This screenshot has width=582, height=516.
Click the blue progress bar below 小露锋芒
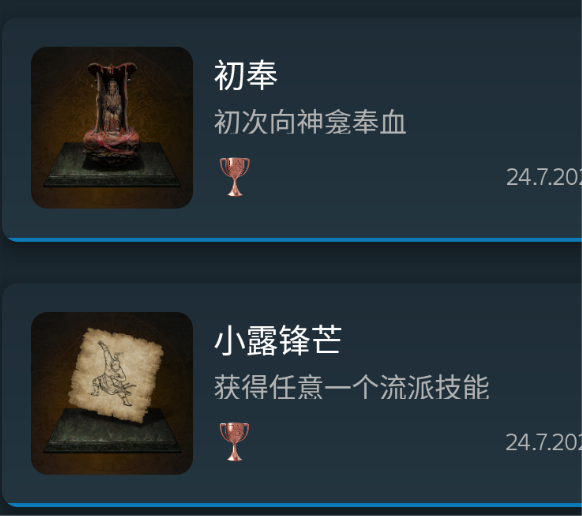click(x=295, y=505)
